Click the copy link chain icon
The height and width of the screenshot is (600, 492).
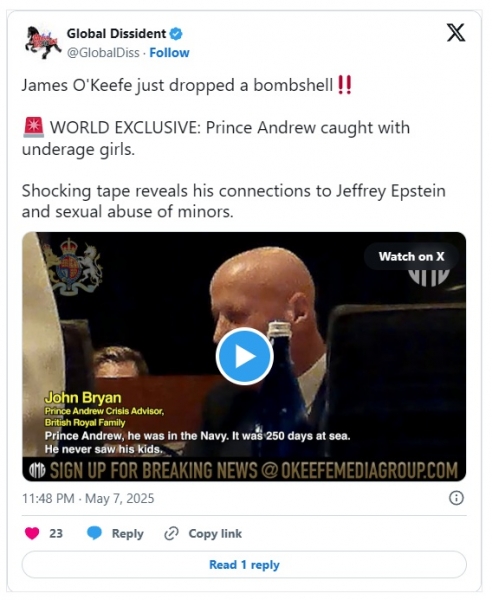coord(171,533)
